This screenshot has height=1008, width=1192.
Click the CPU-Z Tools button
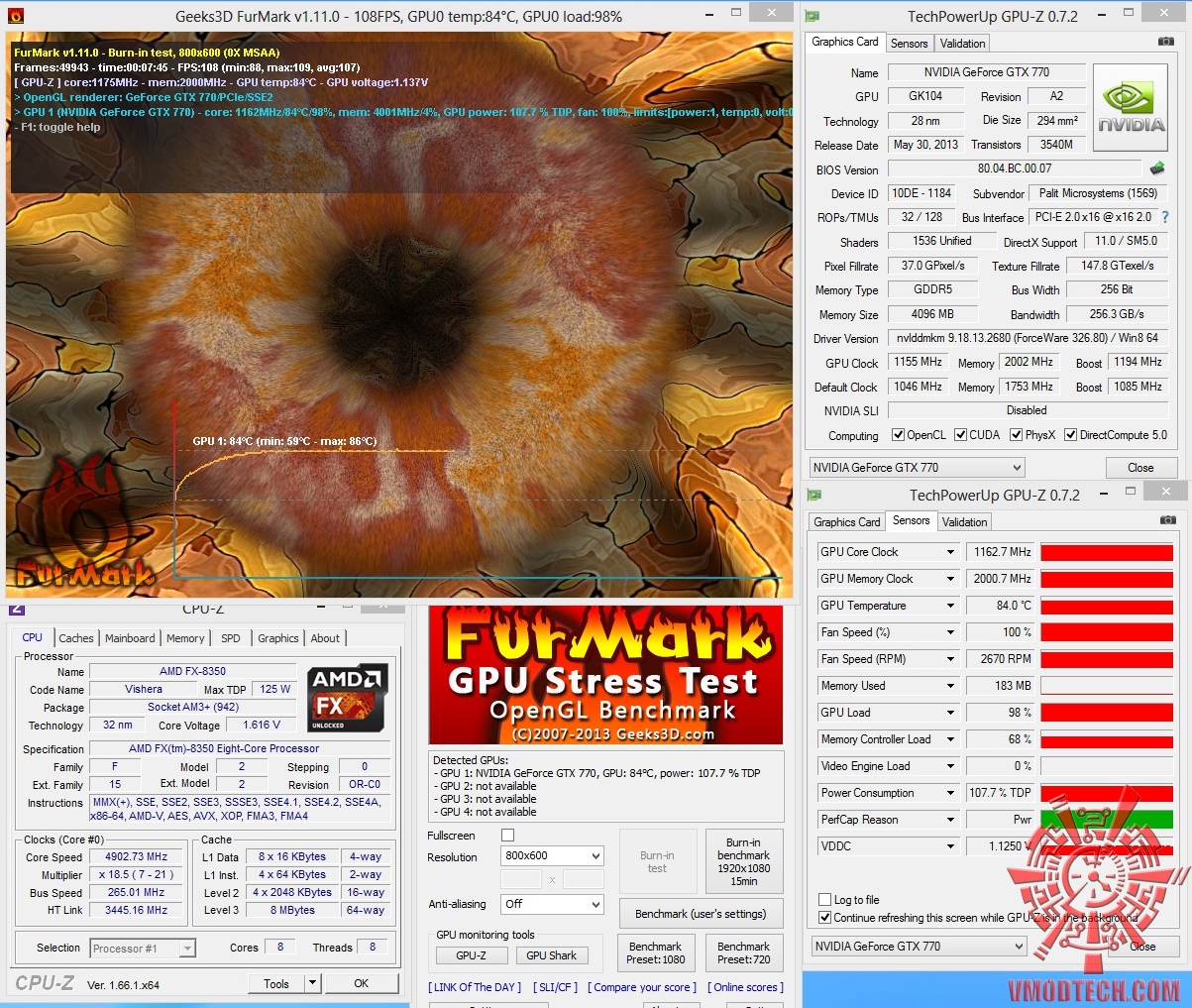click(x=276, y=983)
